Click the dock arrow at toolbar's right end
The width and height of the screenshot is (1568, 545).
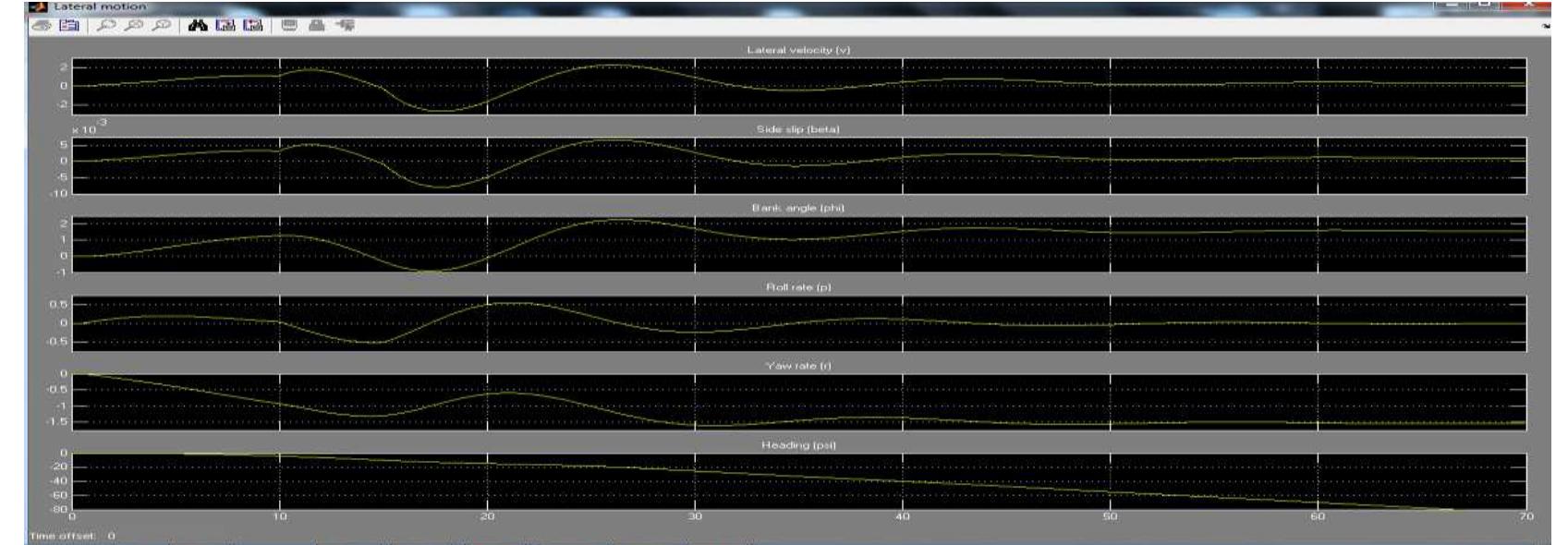point(1547,26)
